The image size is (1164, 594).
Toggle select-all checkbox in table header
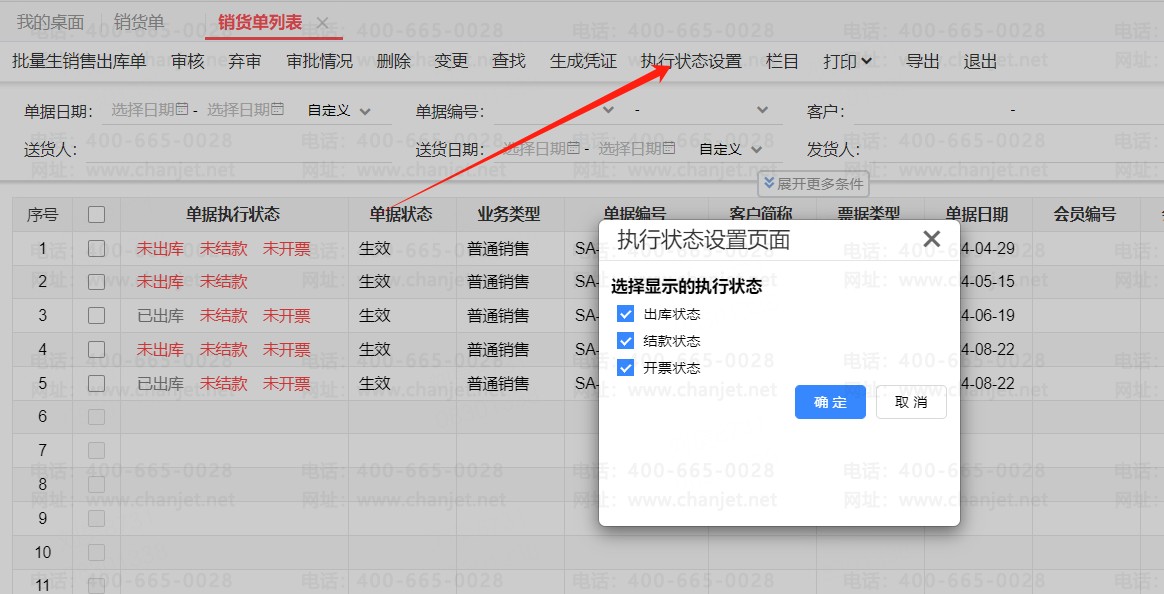[97, 215]
